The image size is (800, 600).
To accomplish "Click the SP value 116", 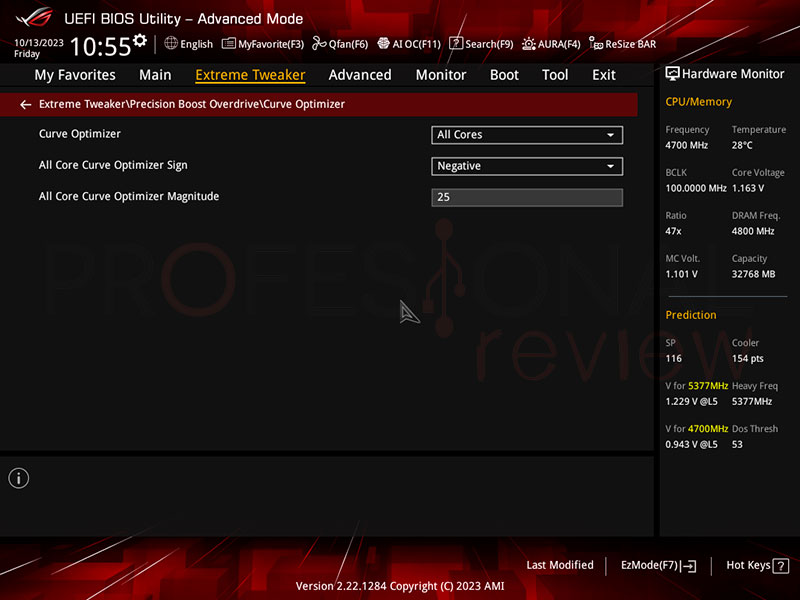I will coord(673,359).
